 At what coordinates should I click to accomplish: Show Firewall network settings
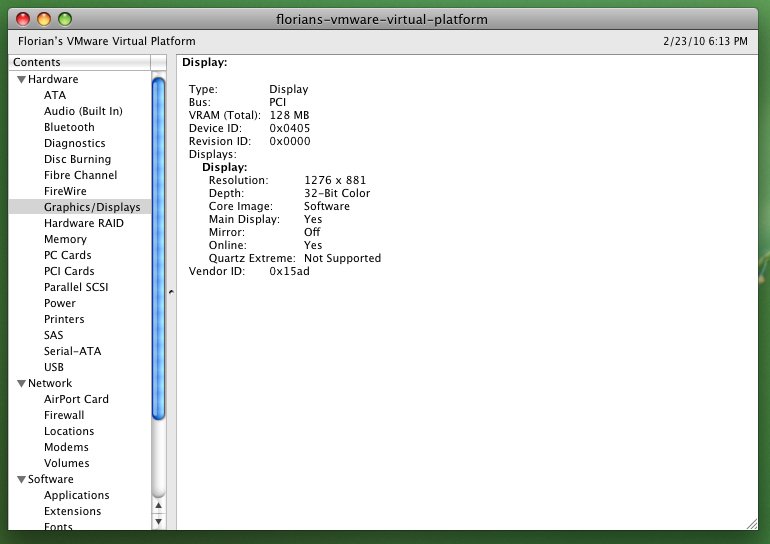coord(64,416)
